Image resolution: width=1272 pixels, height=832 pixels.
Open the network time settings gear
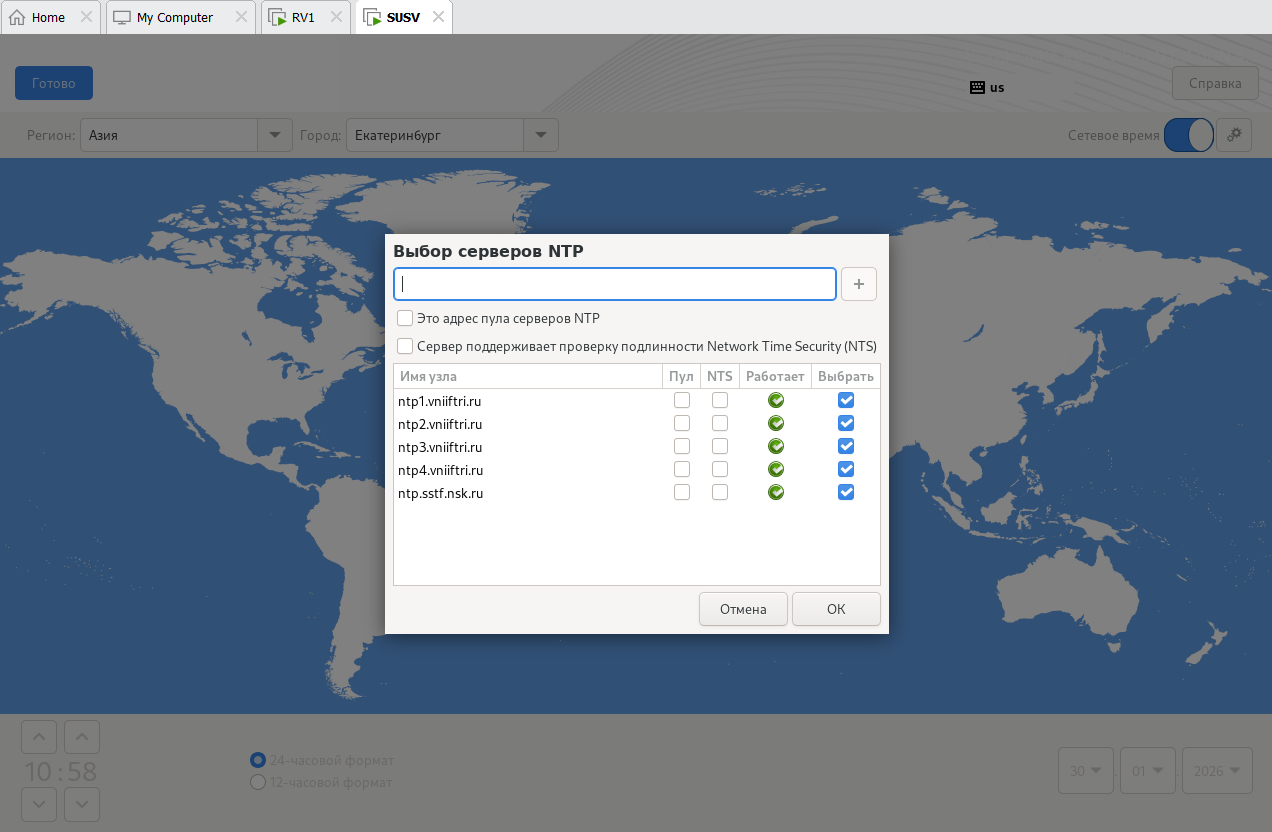point(1234,135)
